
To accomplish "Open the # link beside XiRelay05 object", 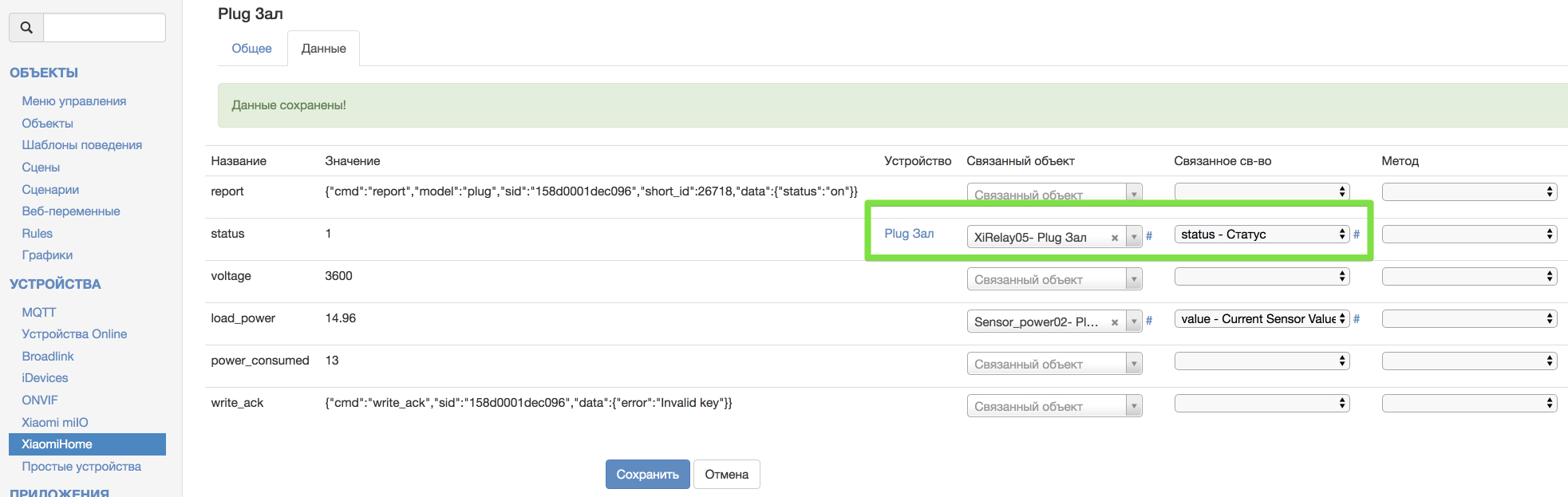I will (x=1149, y=235).
